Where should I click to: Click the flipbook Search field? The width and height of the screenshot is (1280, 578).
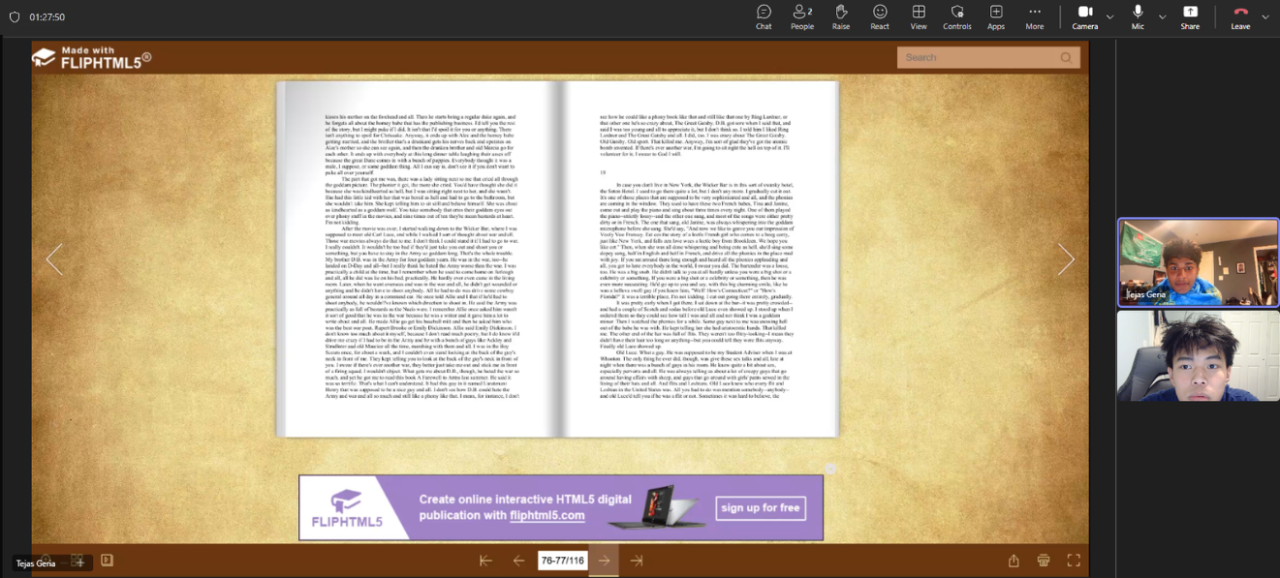(988, 58)
